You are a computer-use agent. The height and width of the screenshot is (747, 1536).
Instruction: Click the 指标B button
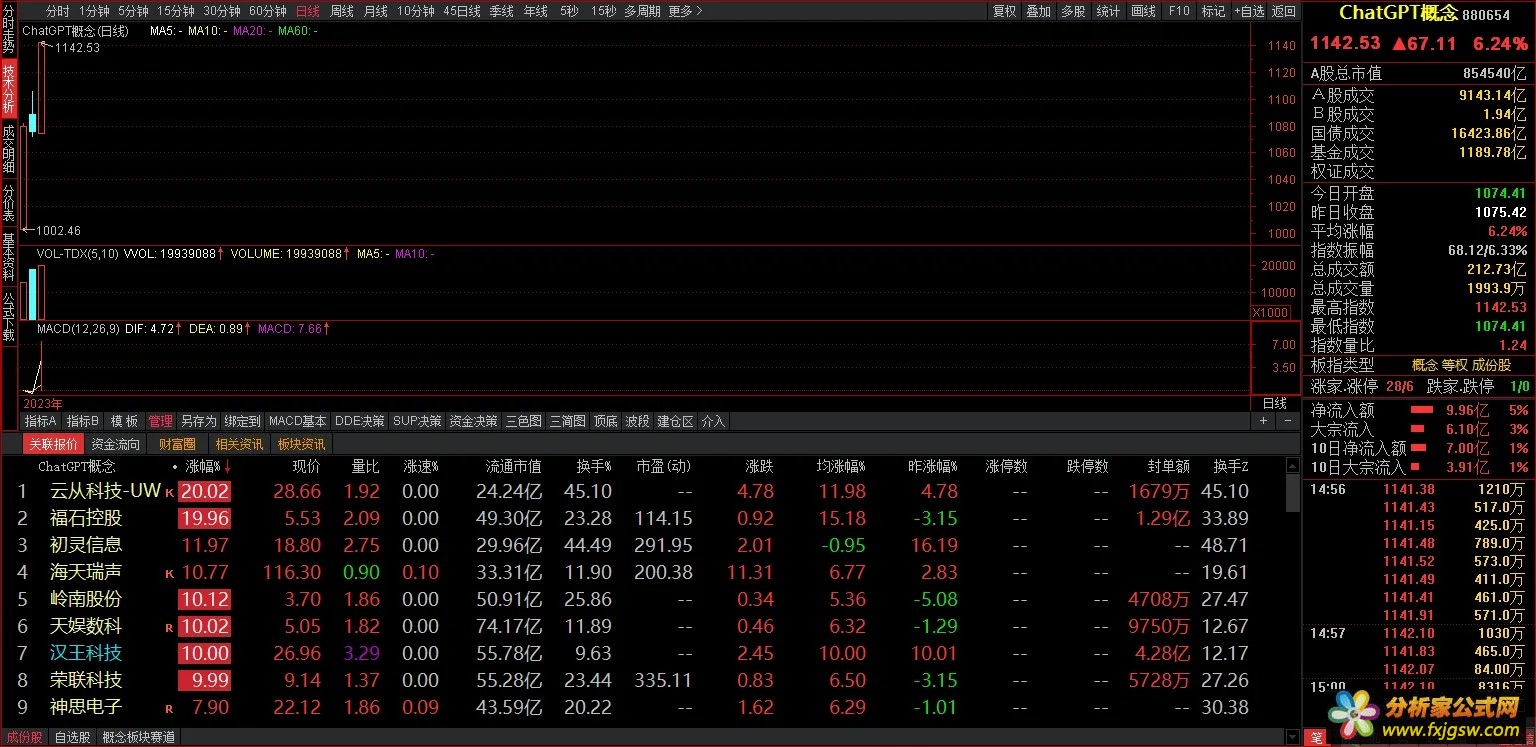coord(83,421)
